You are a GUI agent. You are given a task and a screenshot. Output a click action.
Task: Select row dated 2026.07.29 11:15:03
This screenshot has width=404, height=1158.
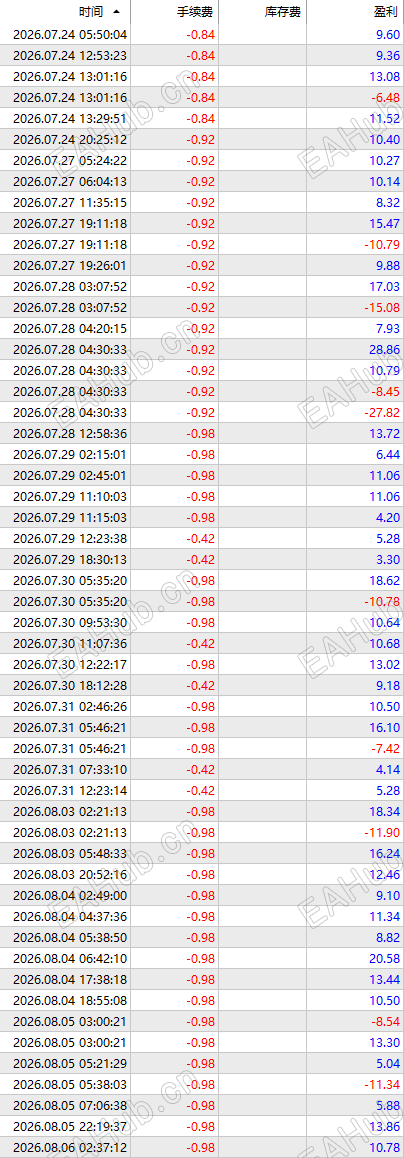202,517
